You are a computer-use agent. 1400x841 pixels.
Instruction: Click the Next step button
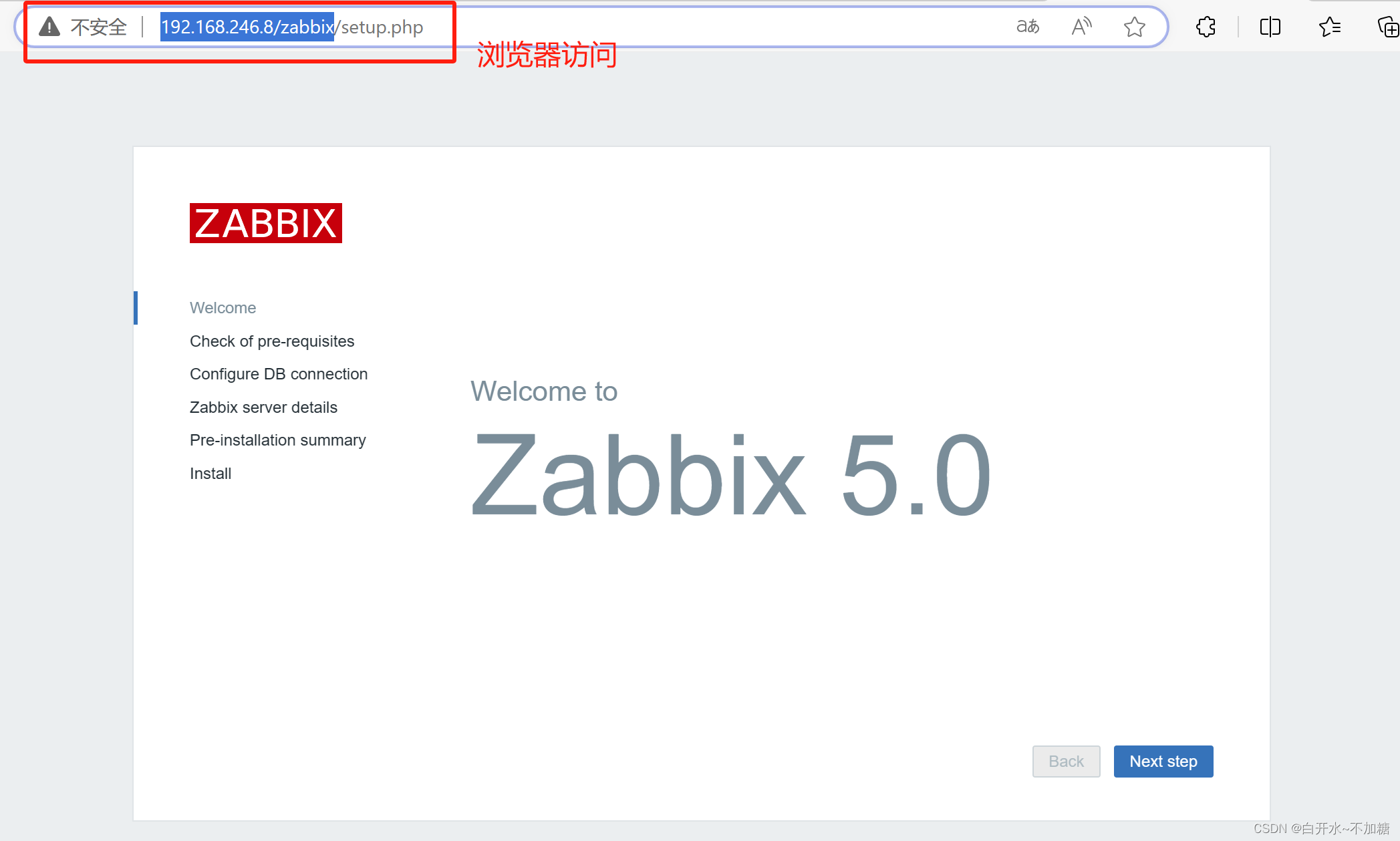pos(1163,762)
